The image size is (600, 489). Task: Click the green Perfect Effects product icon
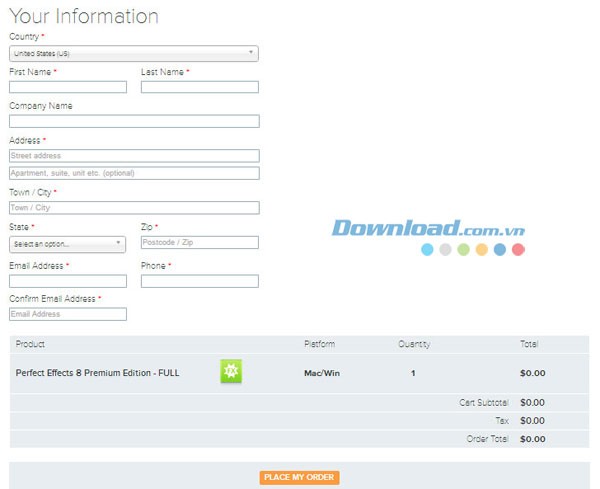pos(231,372)
